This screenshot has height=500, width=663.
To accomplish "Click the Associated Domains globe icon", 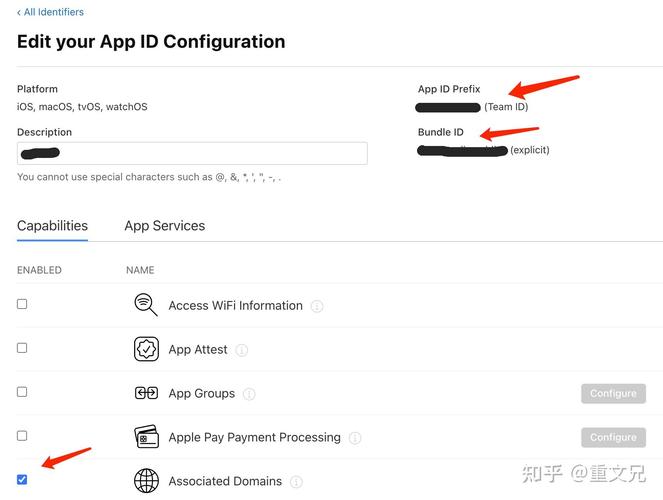I will [x=146, y=481].
